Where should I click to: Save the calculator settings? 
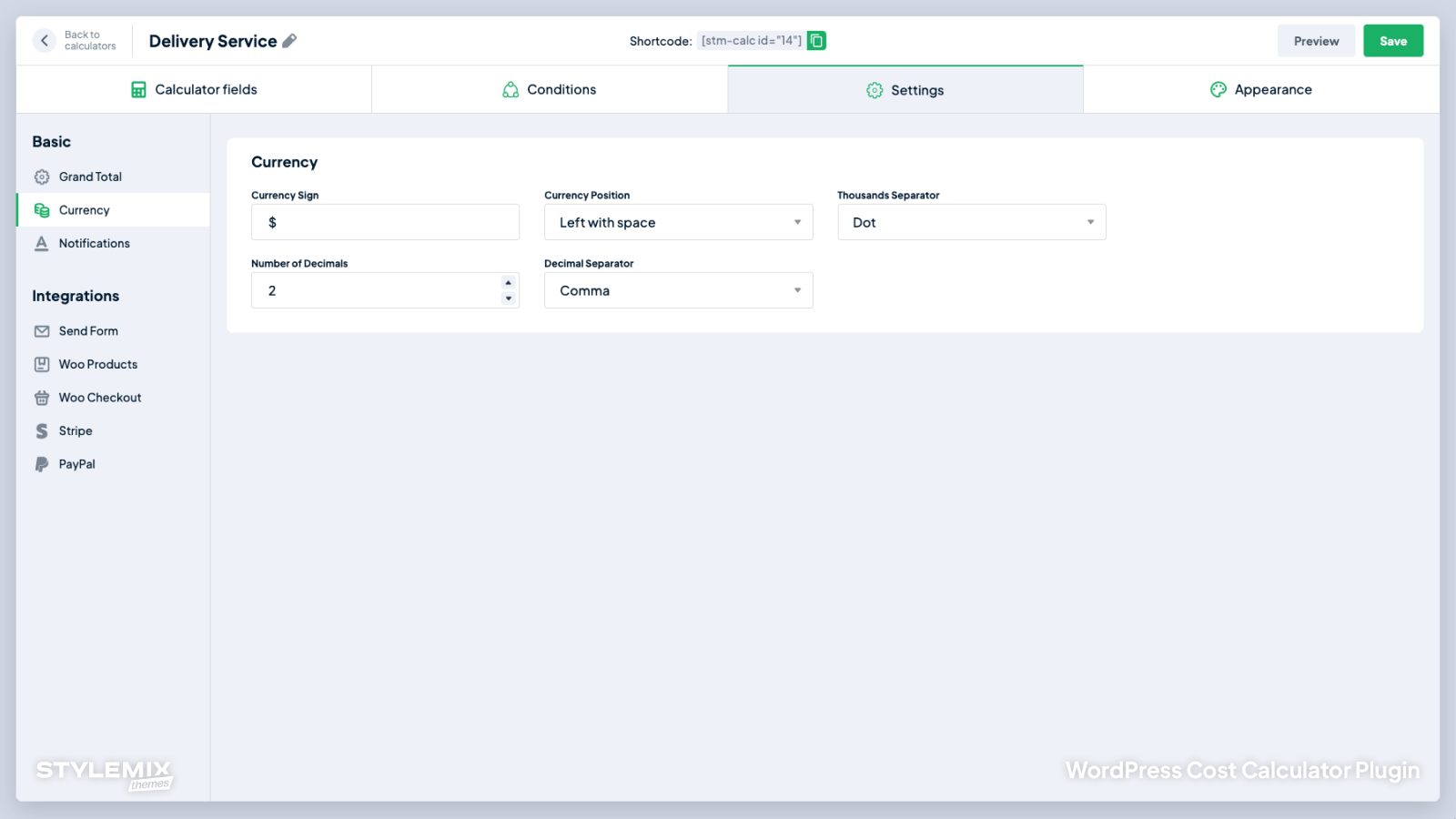click(x=1393, y=41)
